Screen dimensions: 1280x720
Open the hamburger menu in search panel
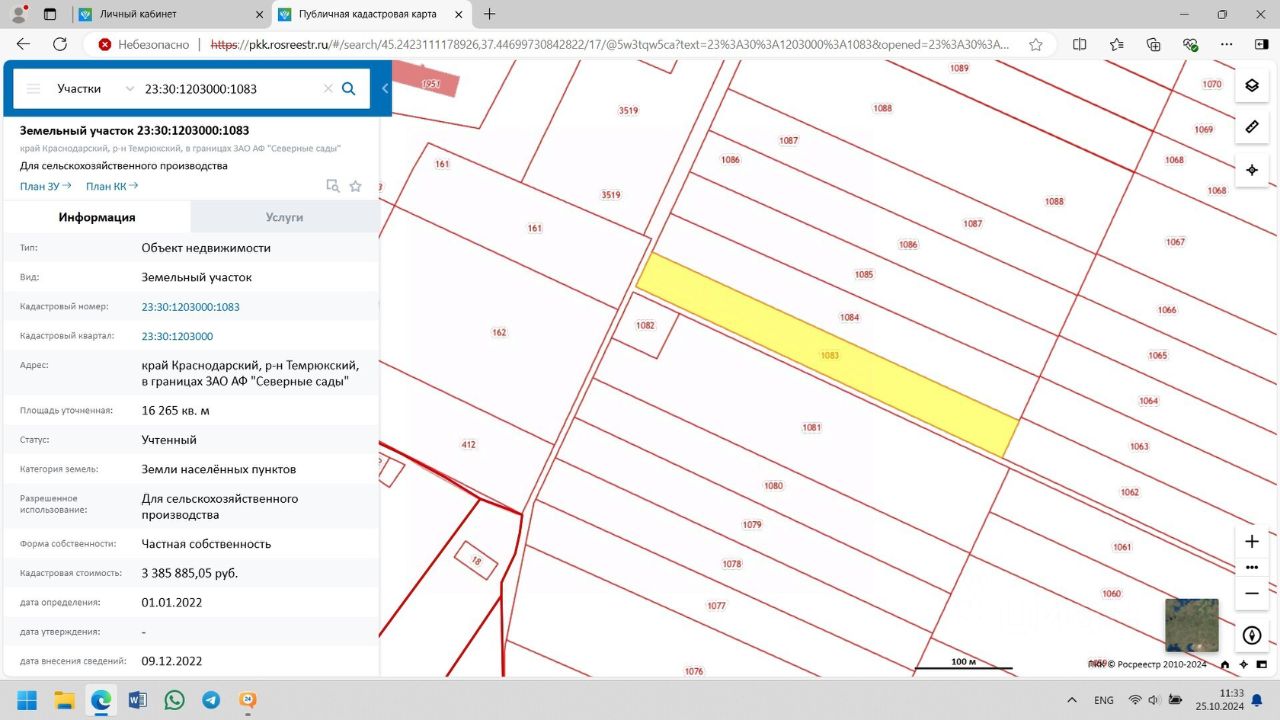(33, 89)
